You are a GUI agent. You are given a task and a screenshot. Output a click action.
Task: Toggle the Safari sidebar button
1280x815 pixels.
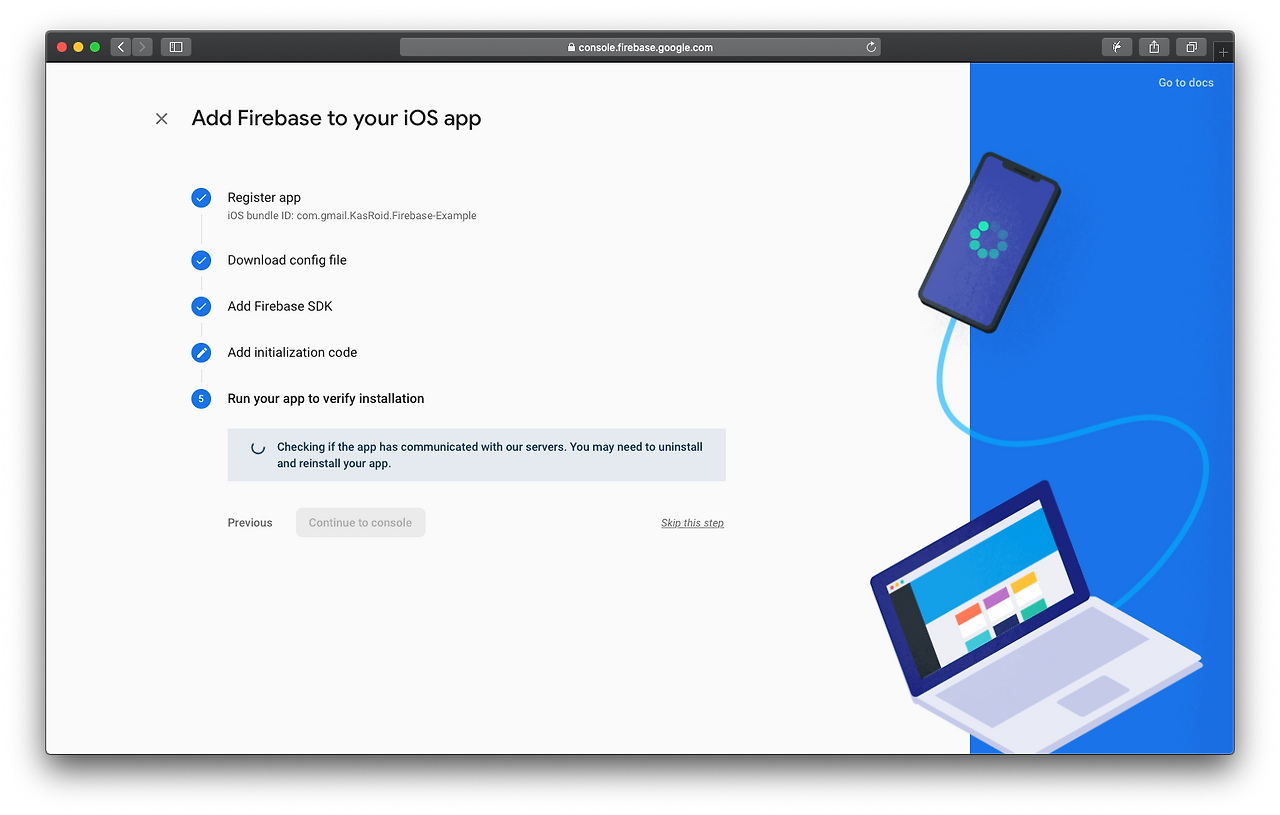[x=176, y=47]
